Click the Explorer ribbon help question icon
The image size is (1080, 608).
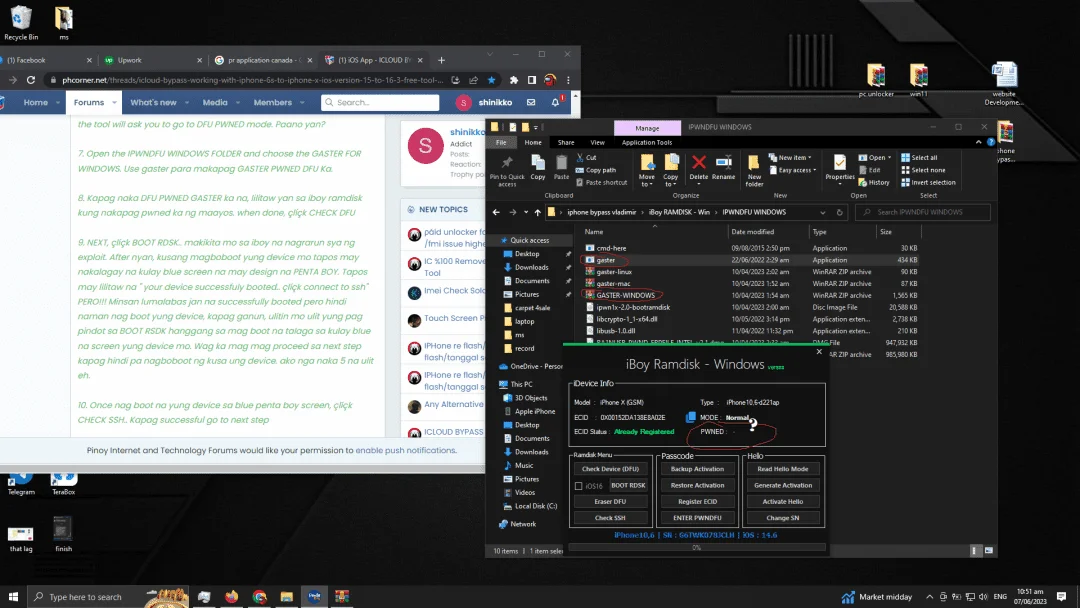click(990, 143)
